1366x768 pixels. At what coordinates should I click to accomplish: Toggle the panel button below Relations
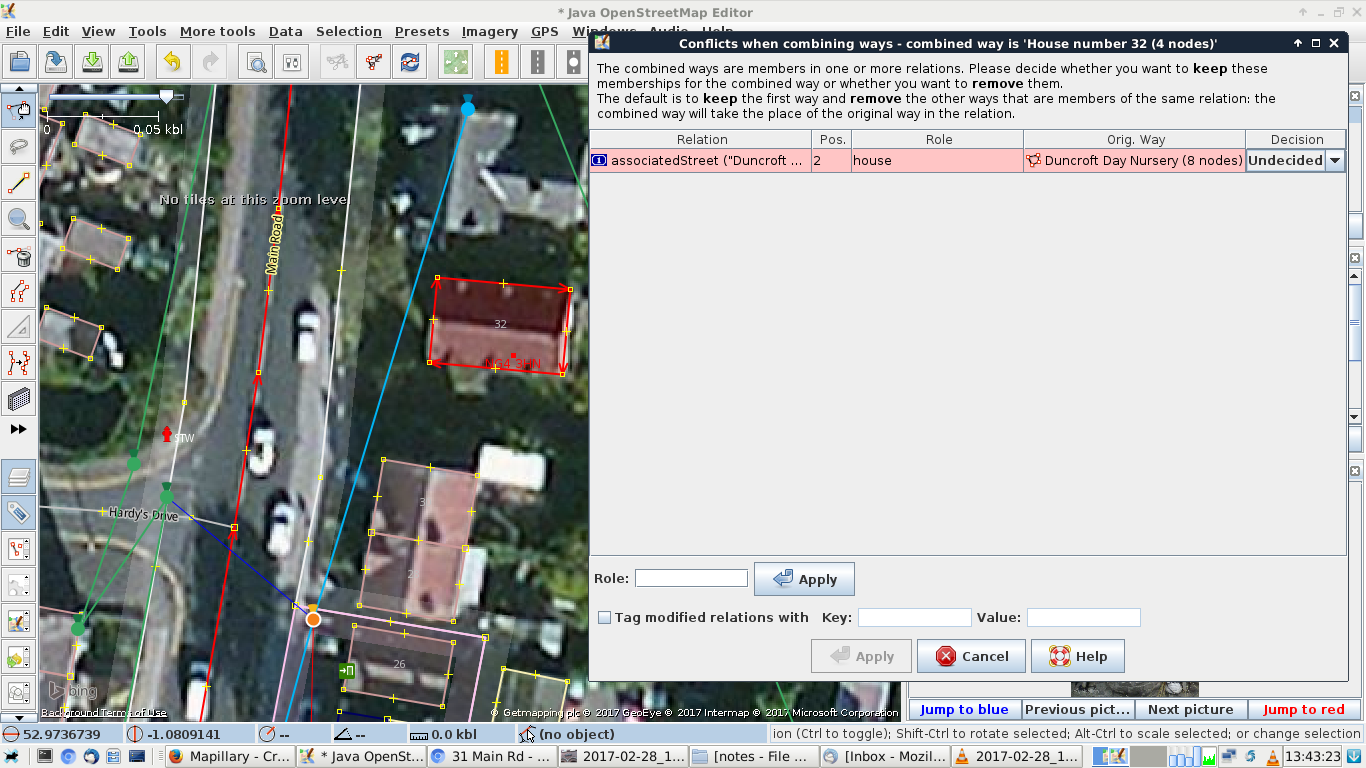coord(19,621)
